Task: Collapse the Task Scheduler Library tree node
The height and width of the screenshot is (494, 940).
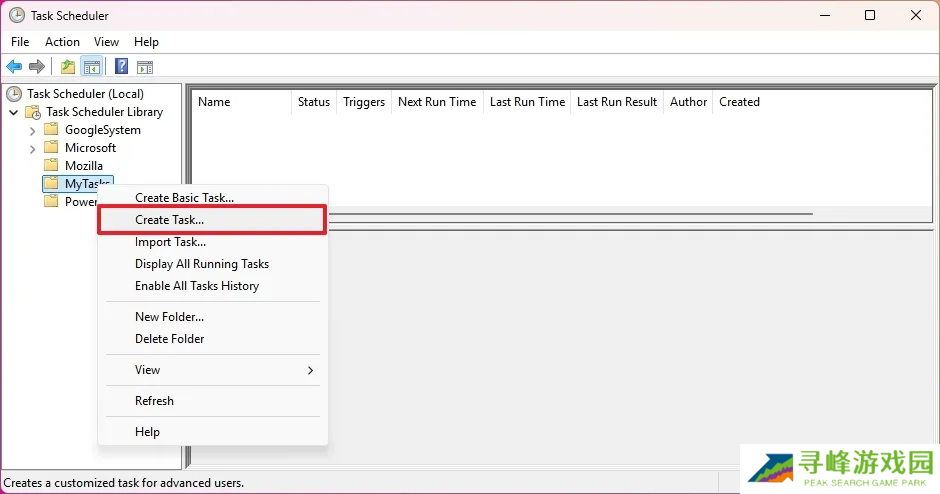Action: [x=13, y=112]
